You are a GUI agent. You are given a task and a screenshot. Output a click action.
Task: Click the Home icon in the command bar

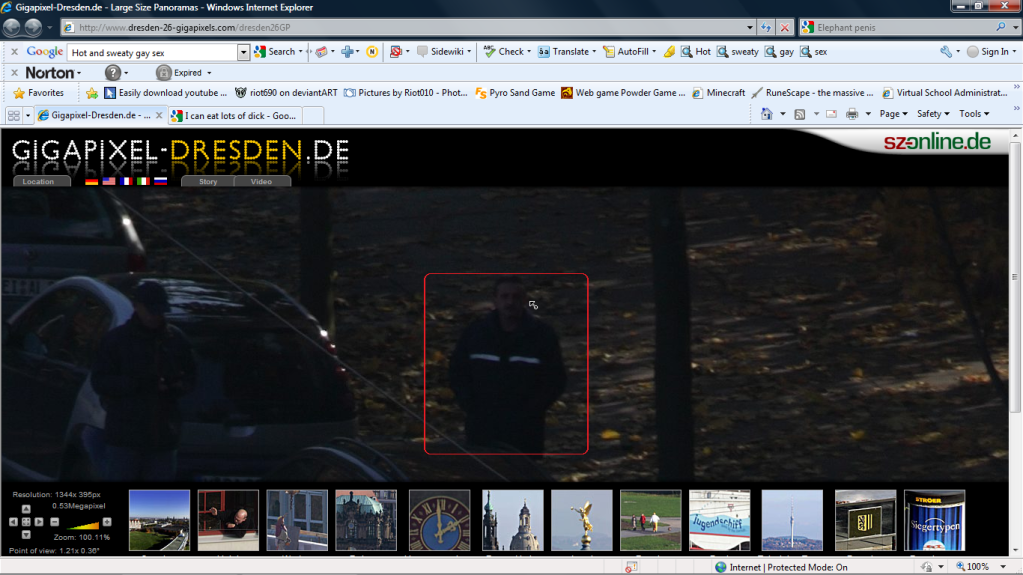pos(767,114)
